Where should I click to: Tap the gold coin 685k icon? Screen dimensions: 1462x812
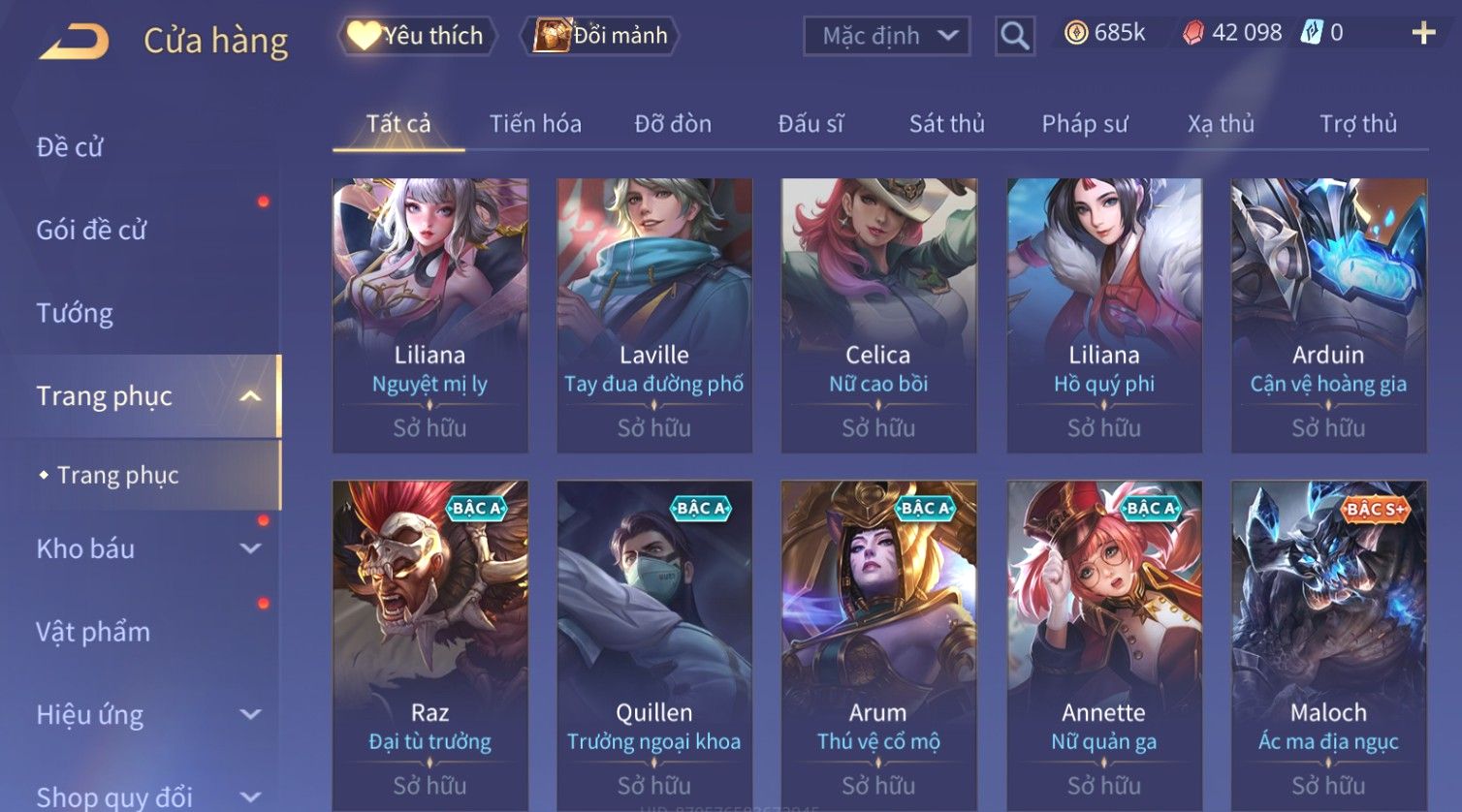pyautogui.click(x=1076, y=33)
